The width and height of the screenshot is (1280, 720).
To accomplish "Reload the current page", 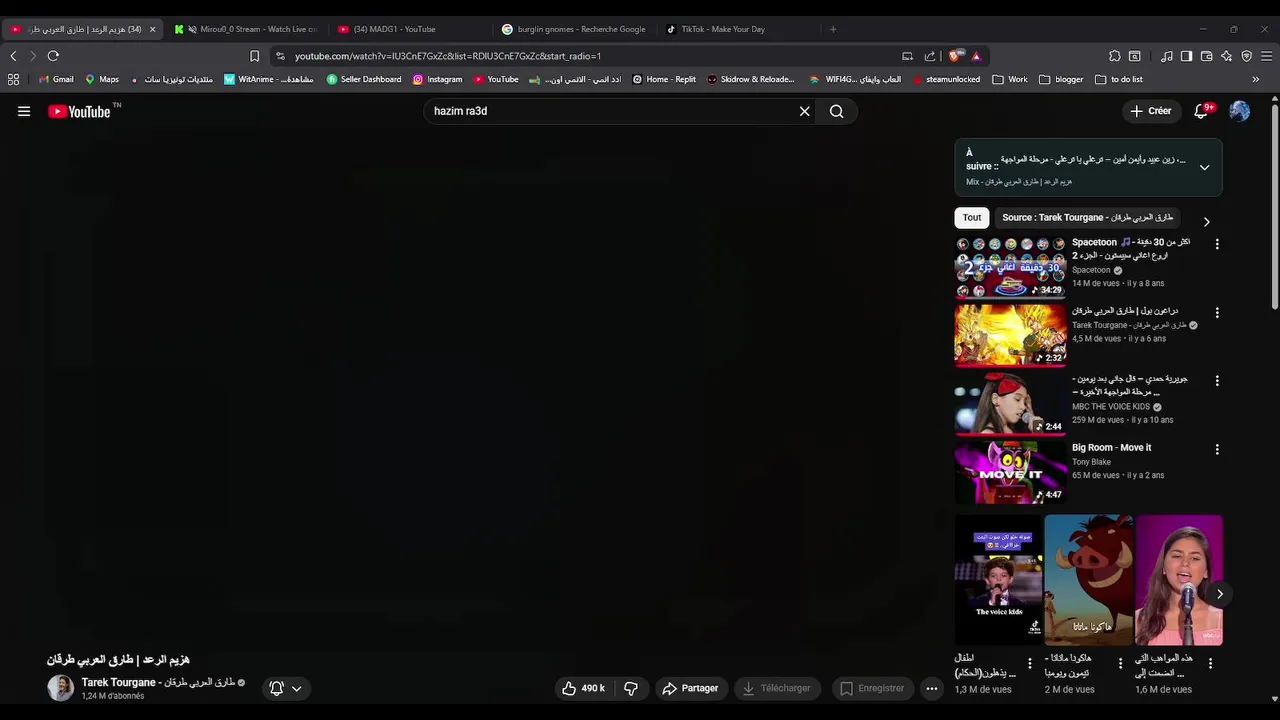I will (53, 56).
